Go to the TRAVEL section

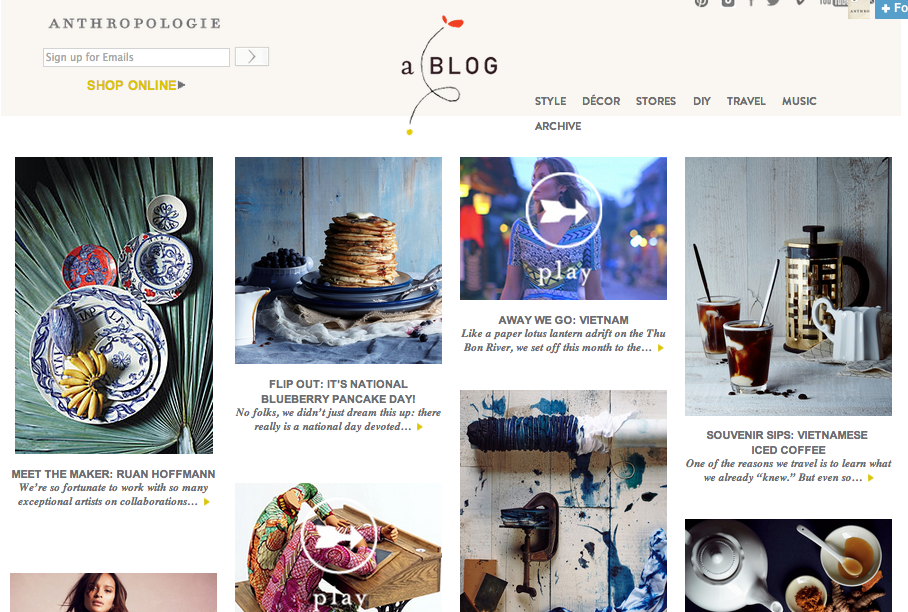click(x=746, y=101)
